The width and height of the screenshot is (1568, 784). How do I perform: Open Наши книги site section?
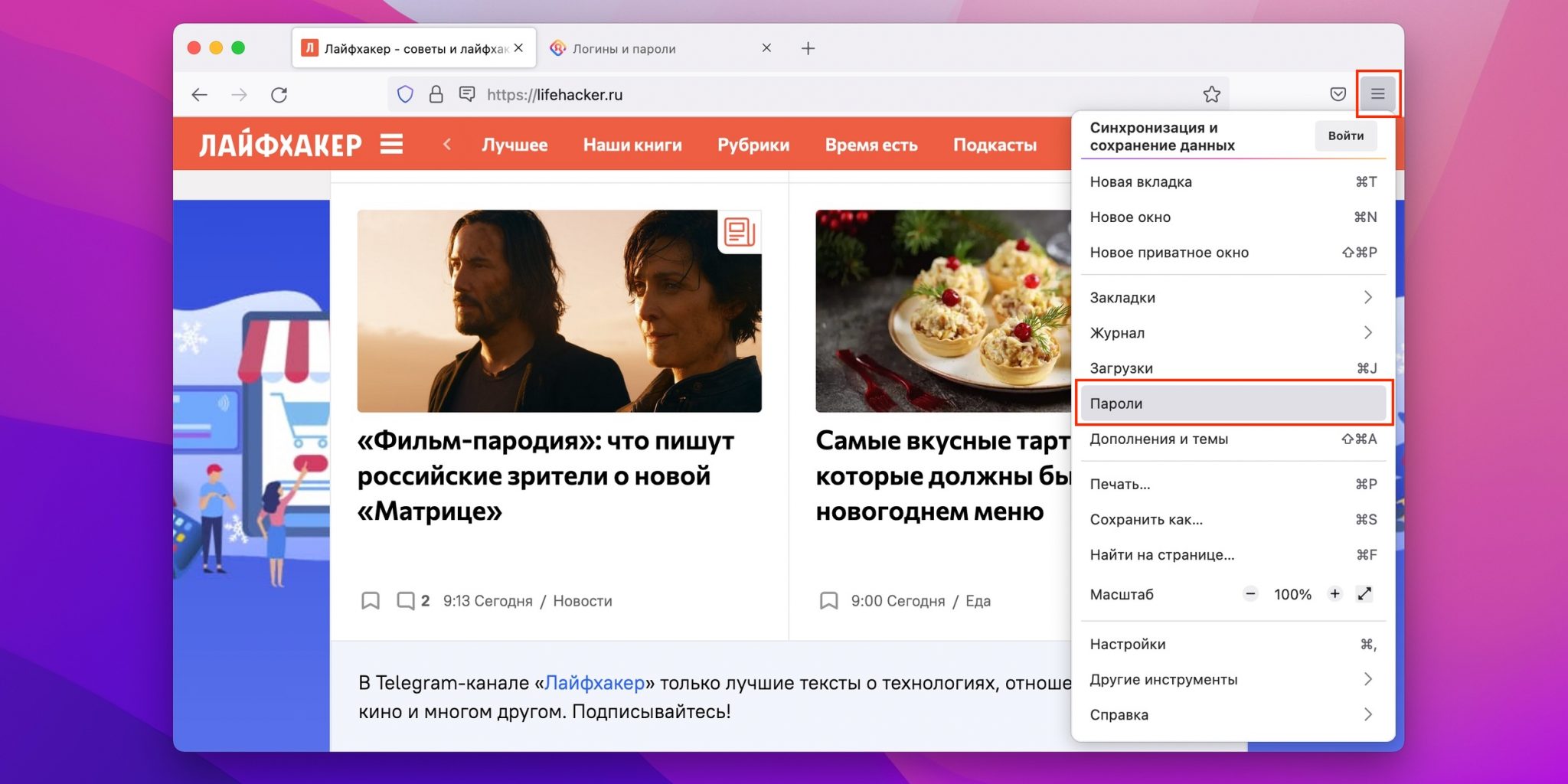pos(632,145)
